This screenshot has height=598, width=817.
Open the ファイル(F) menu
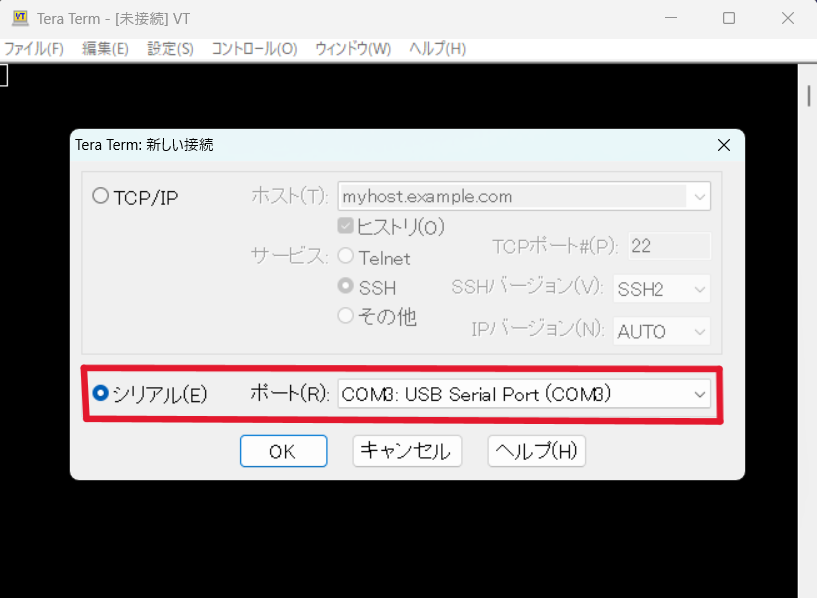34,47
